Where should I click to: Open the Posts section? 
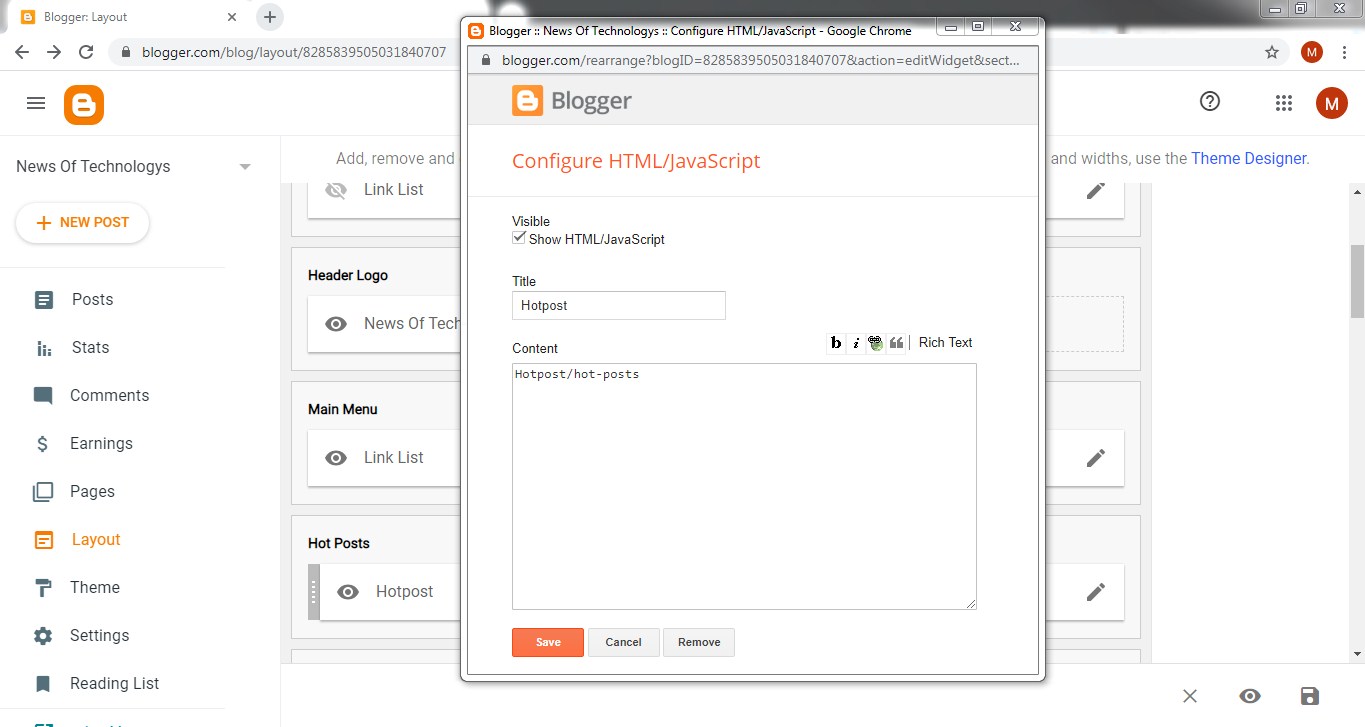92,300
